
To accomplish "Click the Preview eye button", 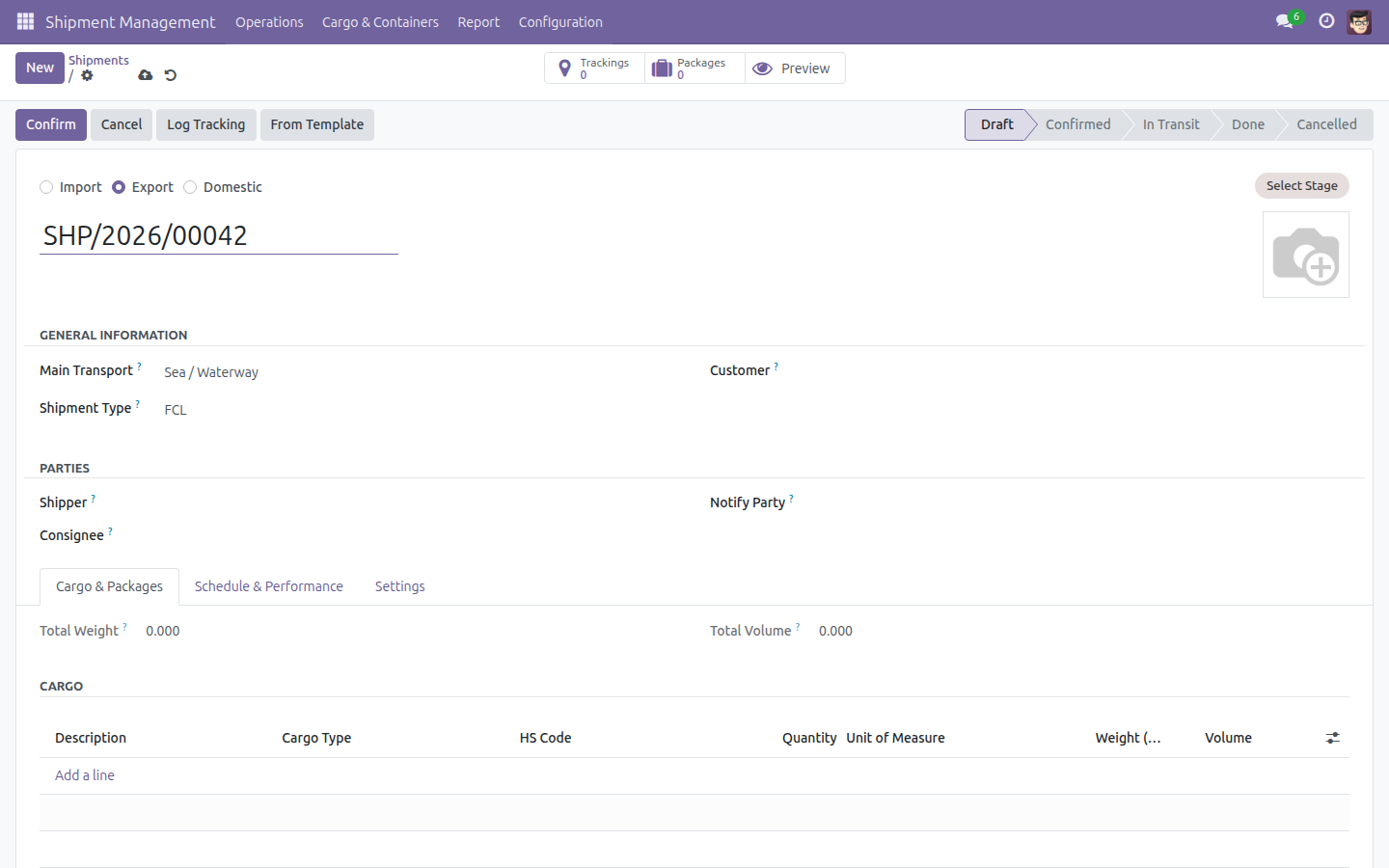I will (795, 68).
